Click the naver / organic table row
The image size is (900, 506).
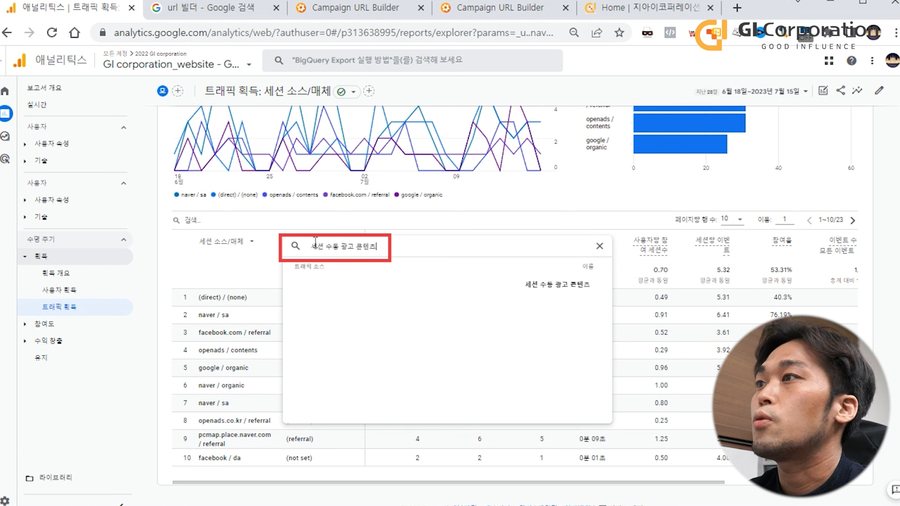(221, 386)
